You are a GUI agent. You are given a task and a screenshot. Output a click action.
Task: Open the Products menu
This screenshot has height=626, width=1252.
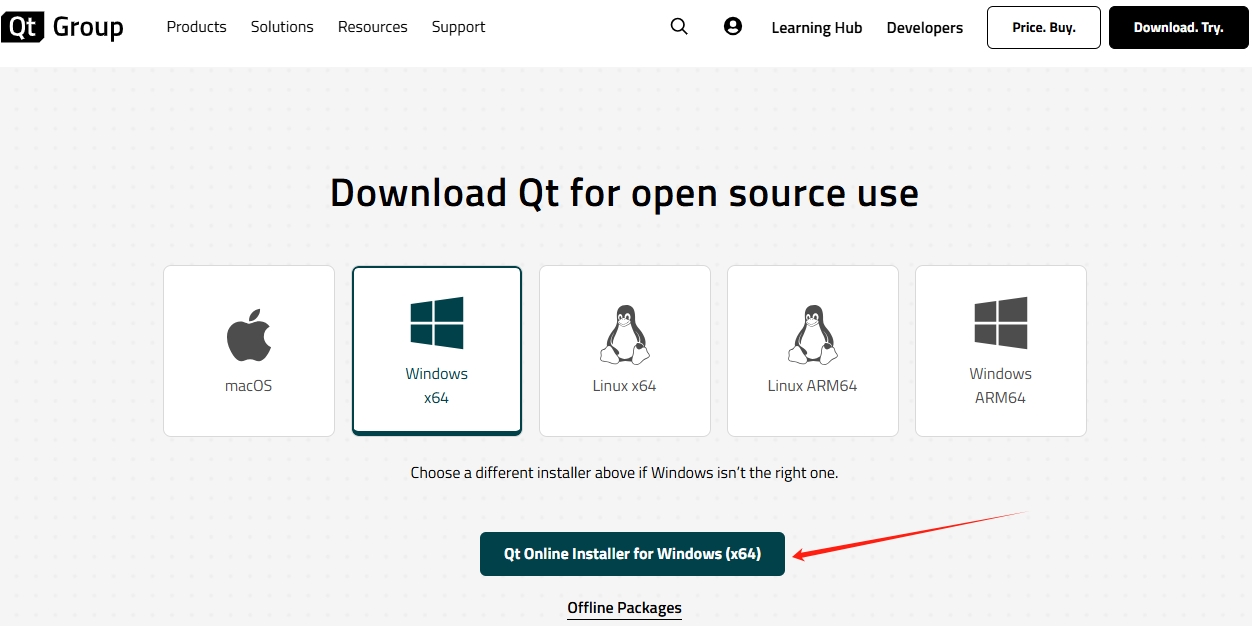point(196,27)
